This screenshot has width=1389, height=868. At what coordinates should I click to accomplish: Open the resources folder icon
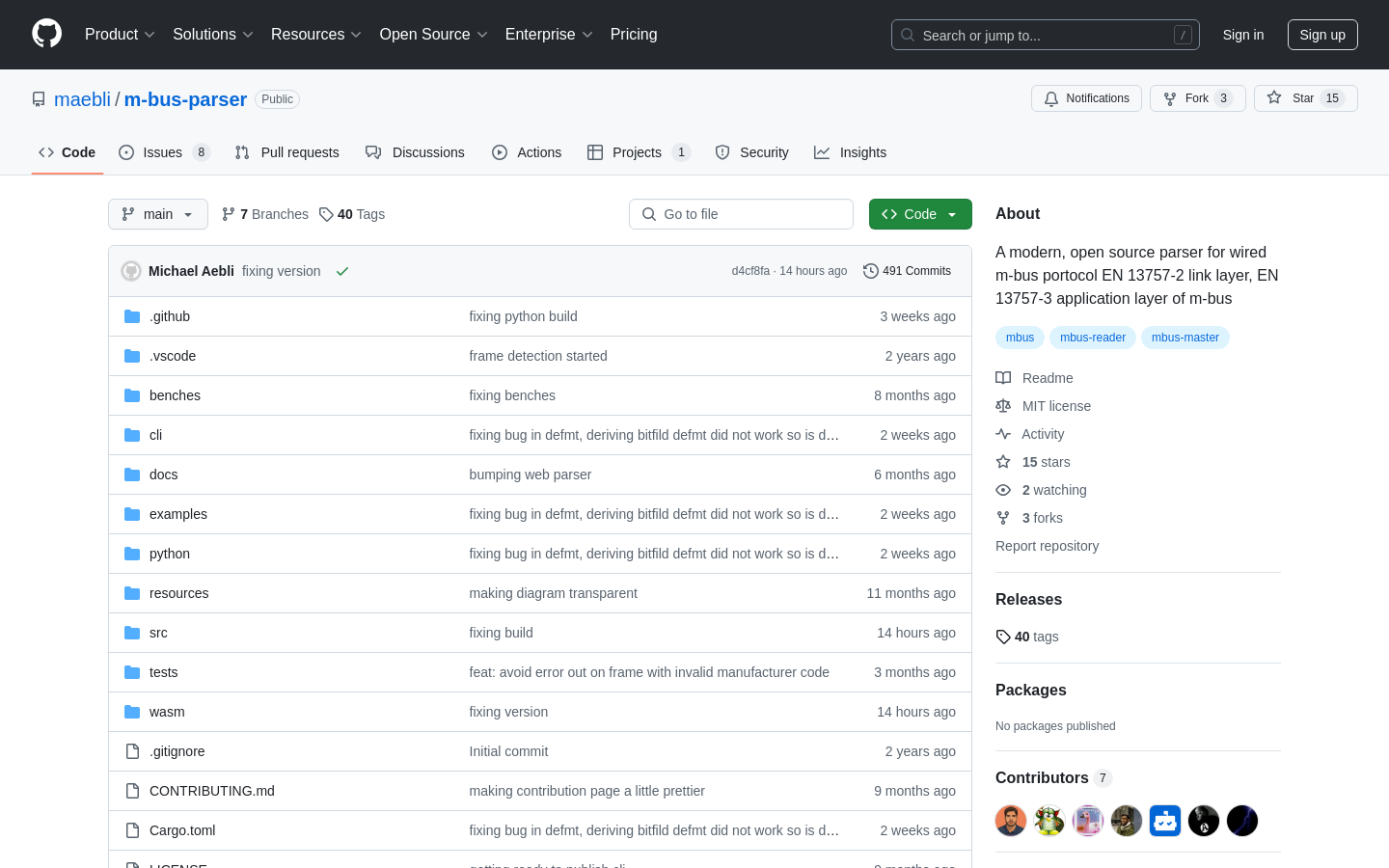[x=132, y=593]
